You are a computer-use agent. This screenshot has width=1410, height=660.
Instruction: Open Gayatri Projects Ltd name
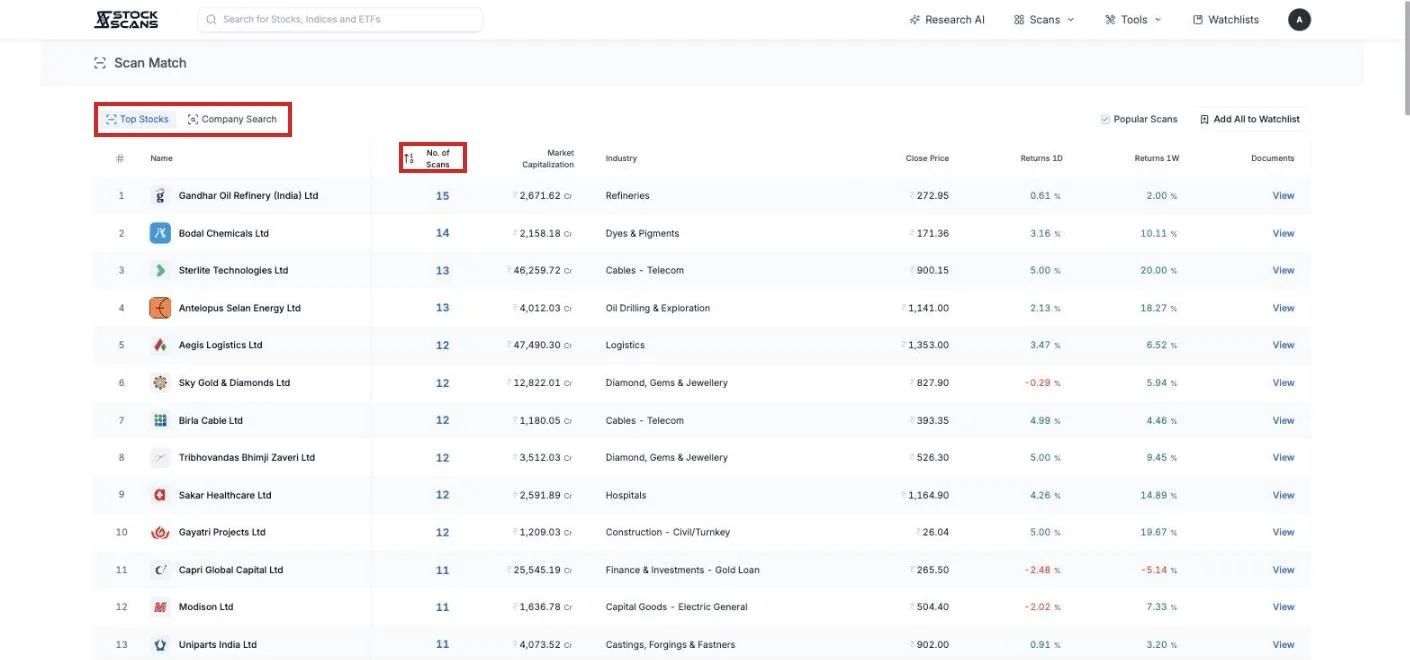(x=222, y=532)
